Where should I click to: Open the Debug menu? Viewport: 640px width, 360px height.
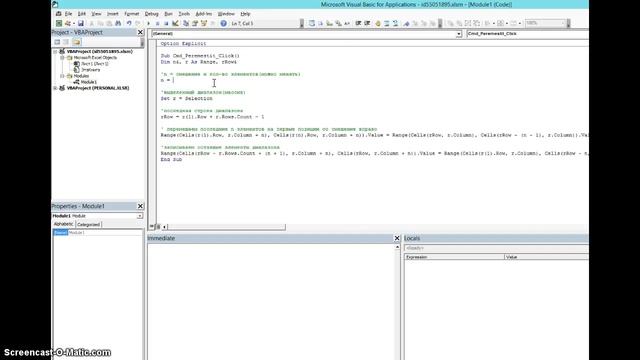click(x=151, y=14)
